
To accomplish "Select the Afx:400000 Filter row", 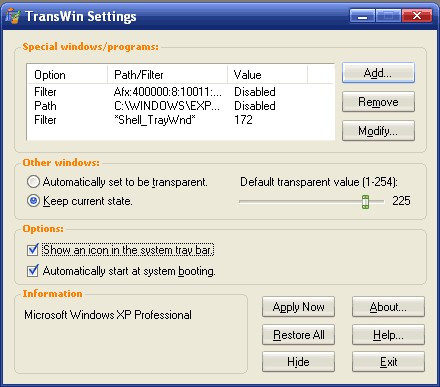I will pos(180,92).
